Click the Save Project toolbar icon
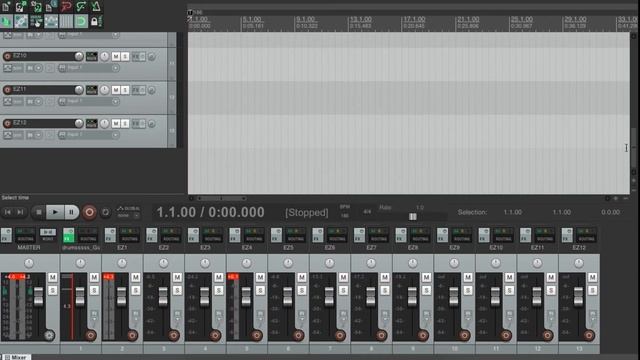Image resolution: width=640 pixels, height=360 pixels. [x=36, y=6]
